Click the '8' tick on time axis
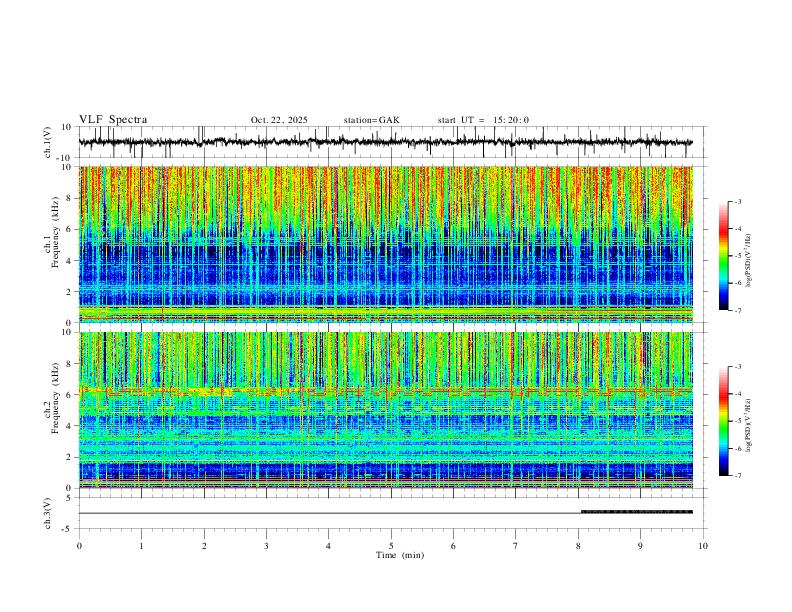Image resolution: width=792 pixels, height=612 pixels. 578,546
